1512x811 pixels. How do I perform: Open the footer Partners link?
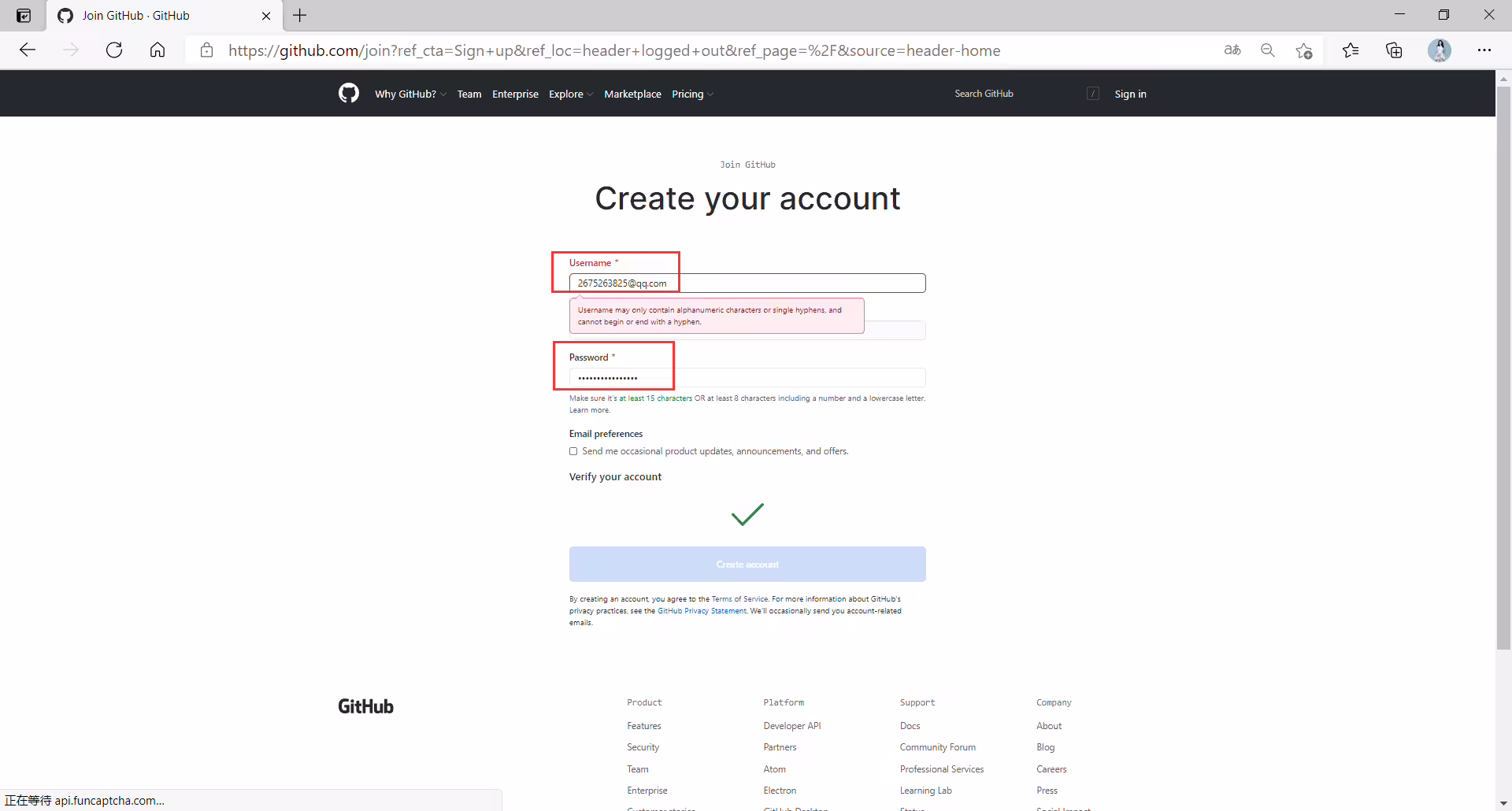point(780,747)
